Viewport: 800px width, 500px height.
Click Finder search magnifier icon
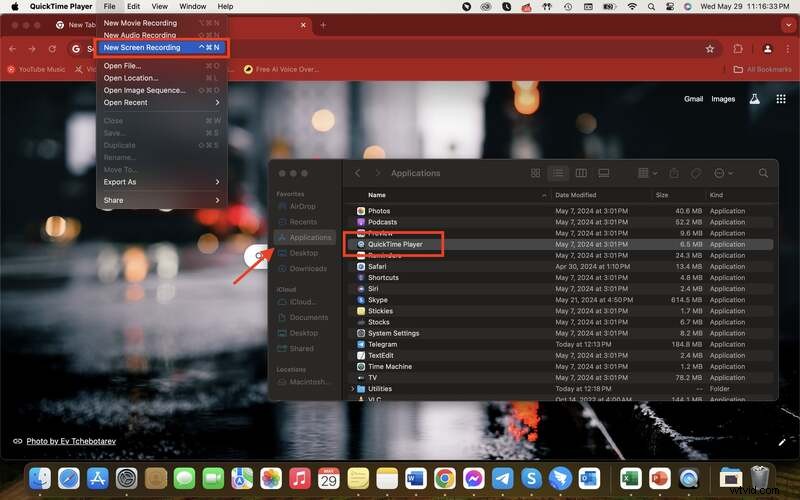coord(763,173)
